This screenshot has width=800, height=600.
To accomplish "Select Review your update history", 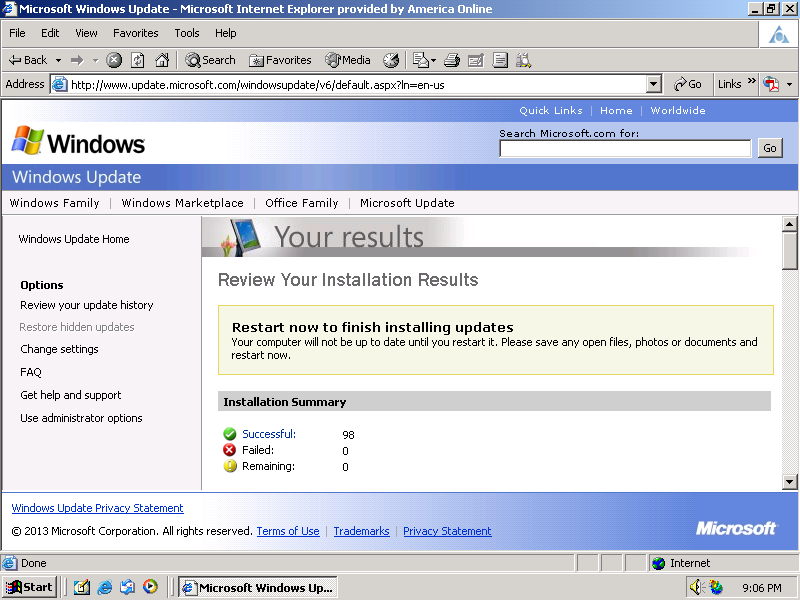I will click(x=87, y=305).
